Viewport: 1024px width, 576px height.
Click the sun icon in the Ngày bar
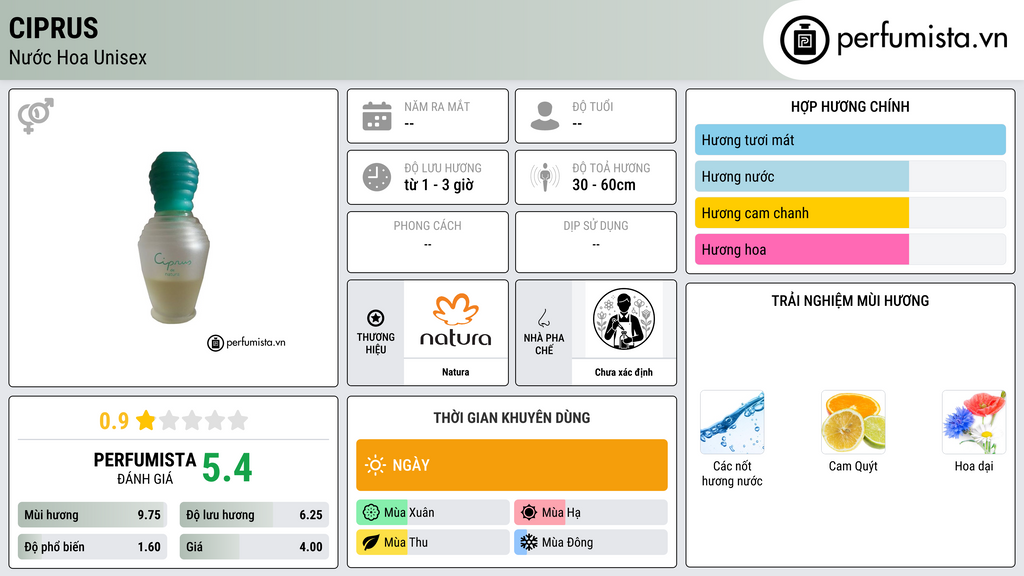375,465
